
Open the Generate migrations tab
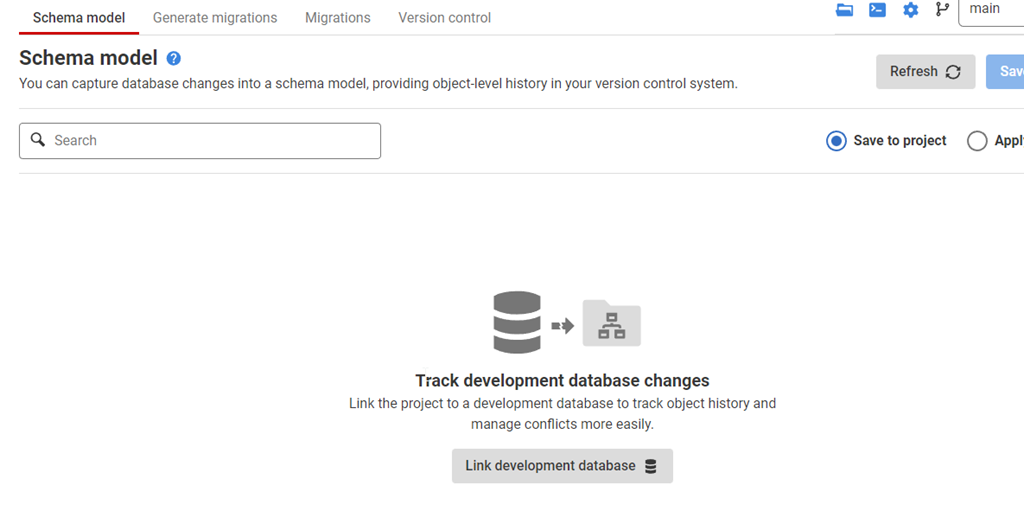click(x=215, y=18)
